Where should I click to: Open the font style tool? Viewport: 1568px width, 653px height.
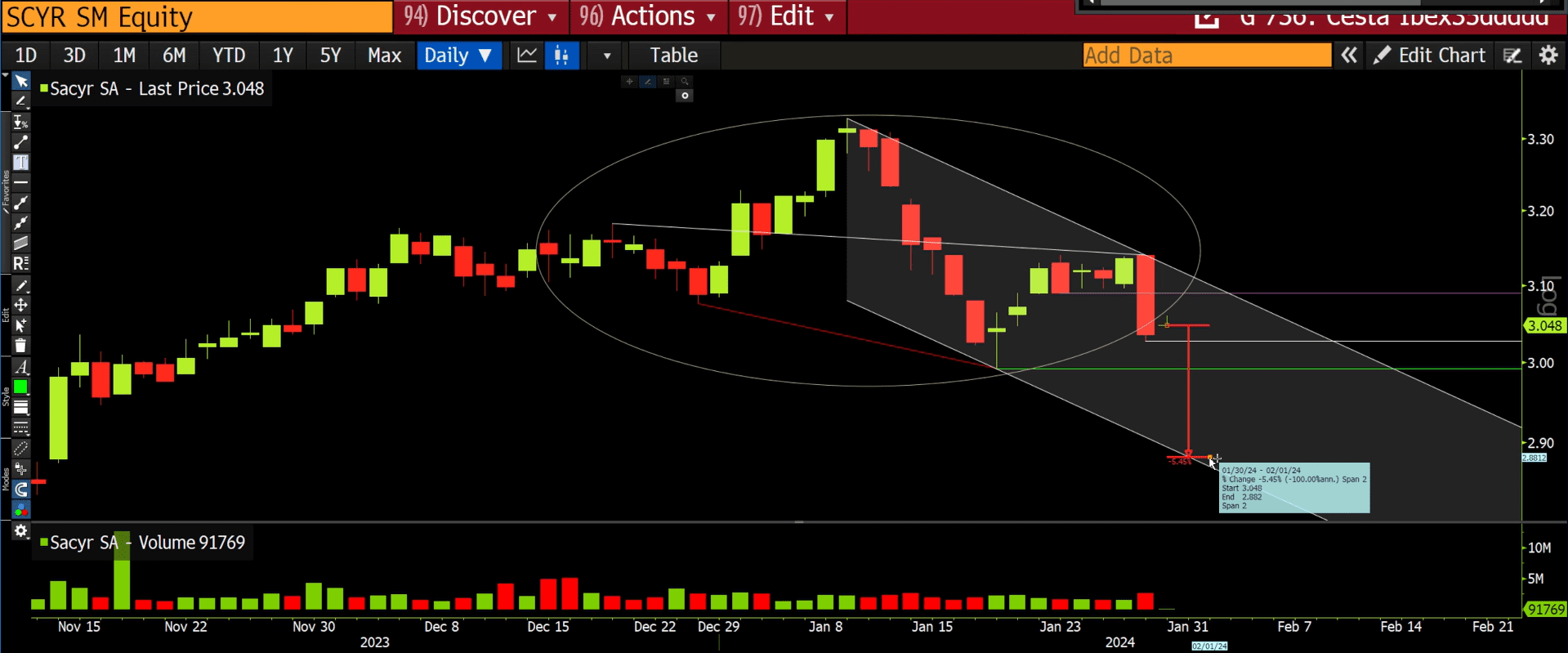point(21,367)
